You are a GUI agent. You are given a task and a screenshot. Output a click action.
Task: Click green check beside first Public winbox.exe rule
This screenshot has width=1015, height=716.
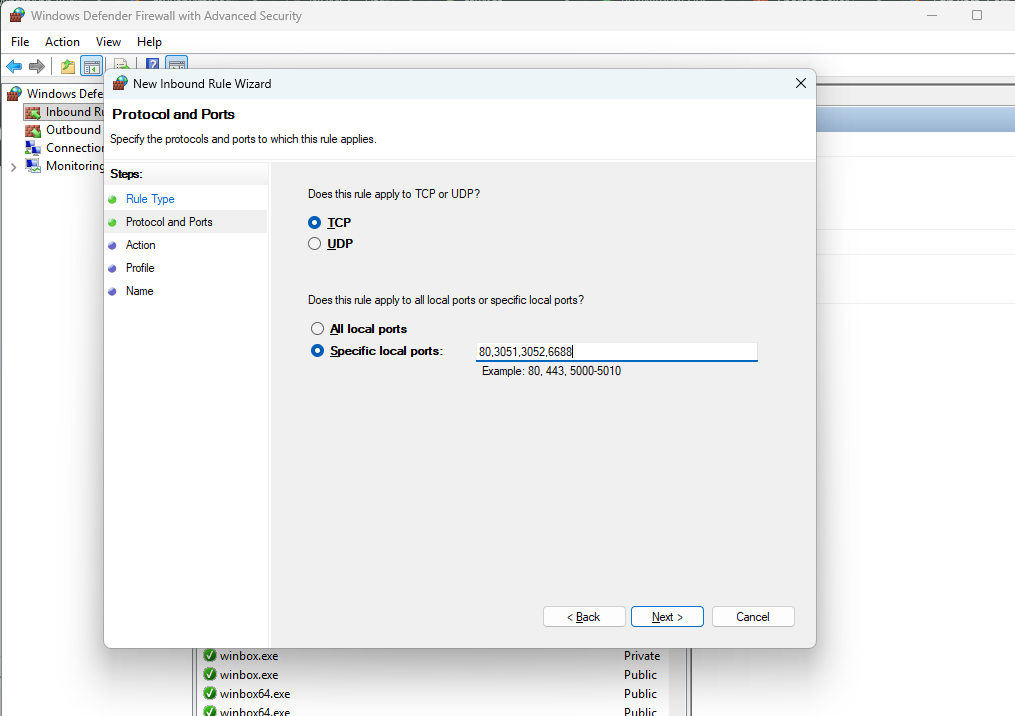click(x=210, y=674)
